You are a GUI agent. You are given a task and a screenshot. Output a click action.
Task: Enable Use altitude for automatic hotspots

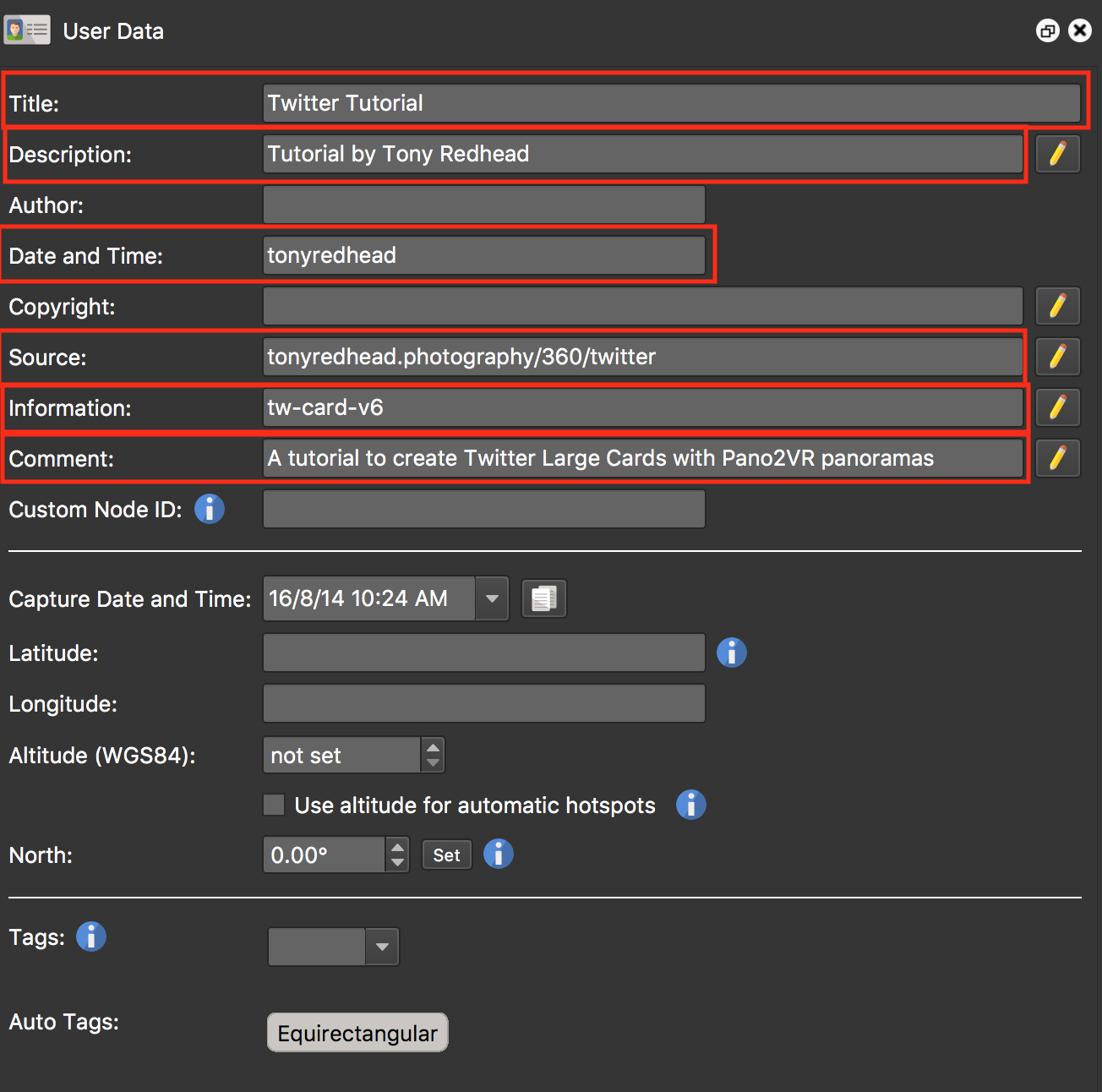pyautogui.click(x=274, y=805)
